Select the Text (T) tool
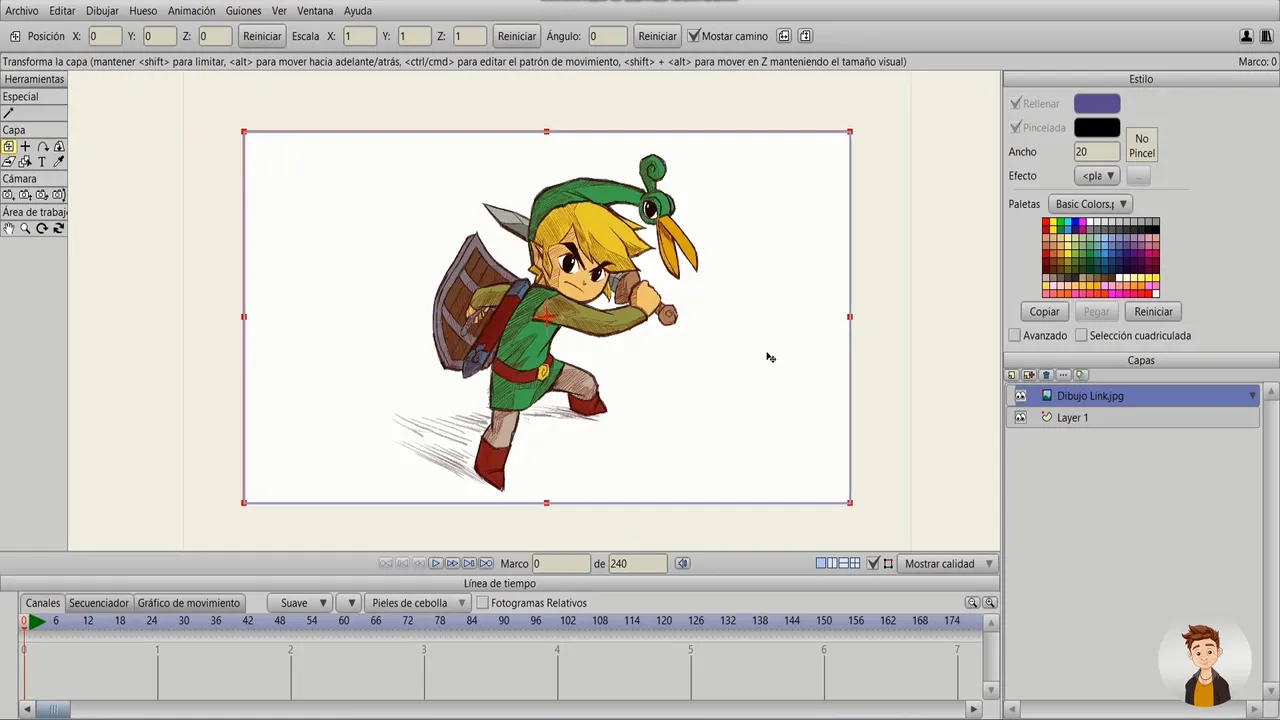1280x720 pixels. point(42,161)
